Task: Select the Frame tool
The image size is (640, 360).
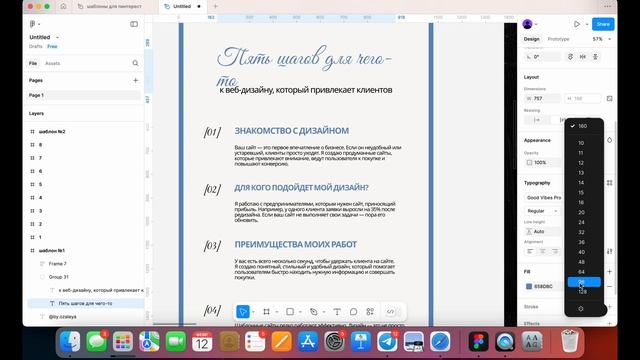Action: point(267,312)
